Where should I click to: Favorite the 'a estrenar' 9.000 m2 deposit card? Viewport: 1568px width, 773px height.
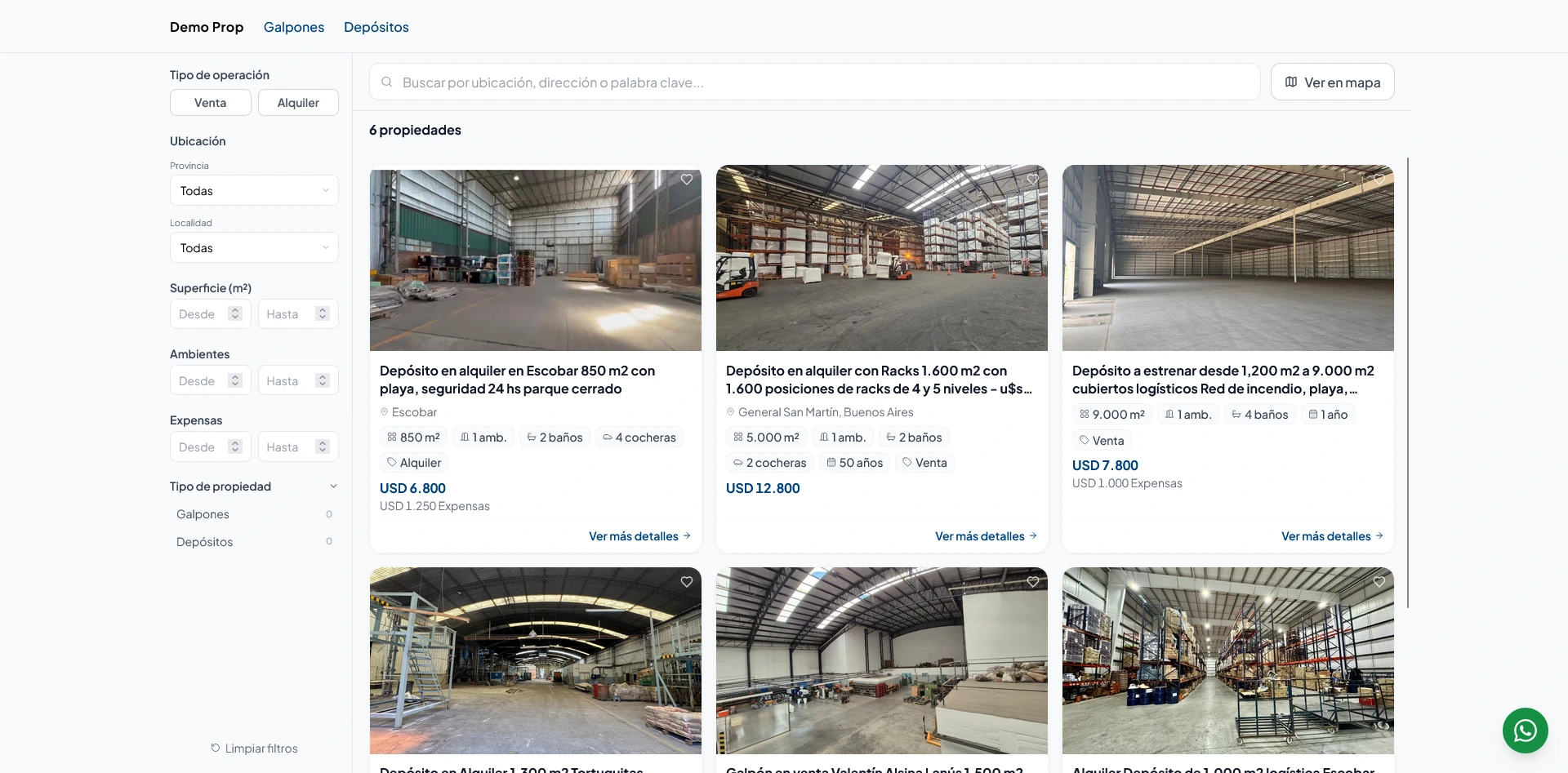coord(1379,180)
